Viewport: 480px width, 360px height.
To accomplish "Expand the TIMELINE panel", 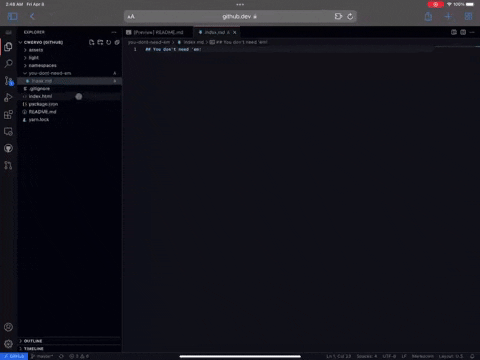I will click(70, 349).
